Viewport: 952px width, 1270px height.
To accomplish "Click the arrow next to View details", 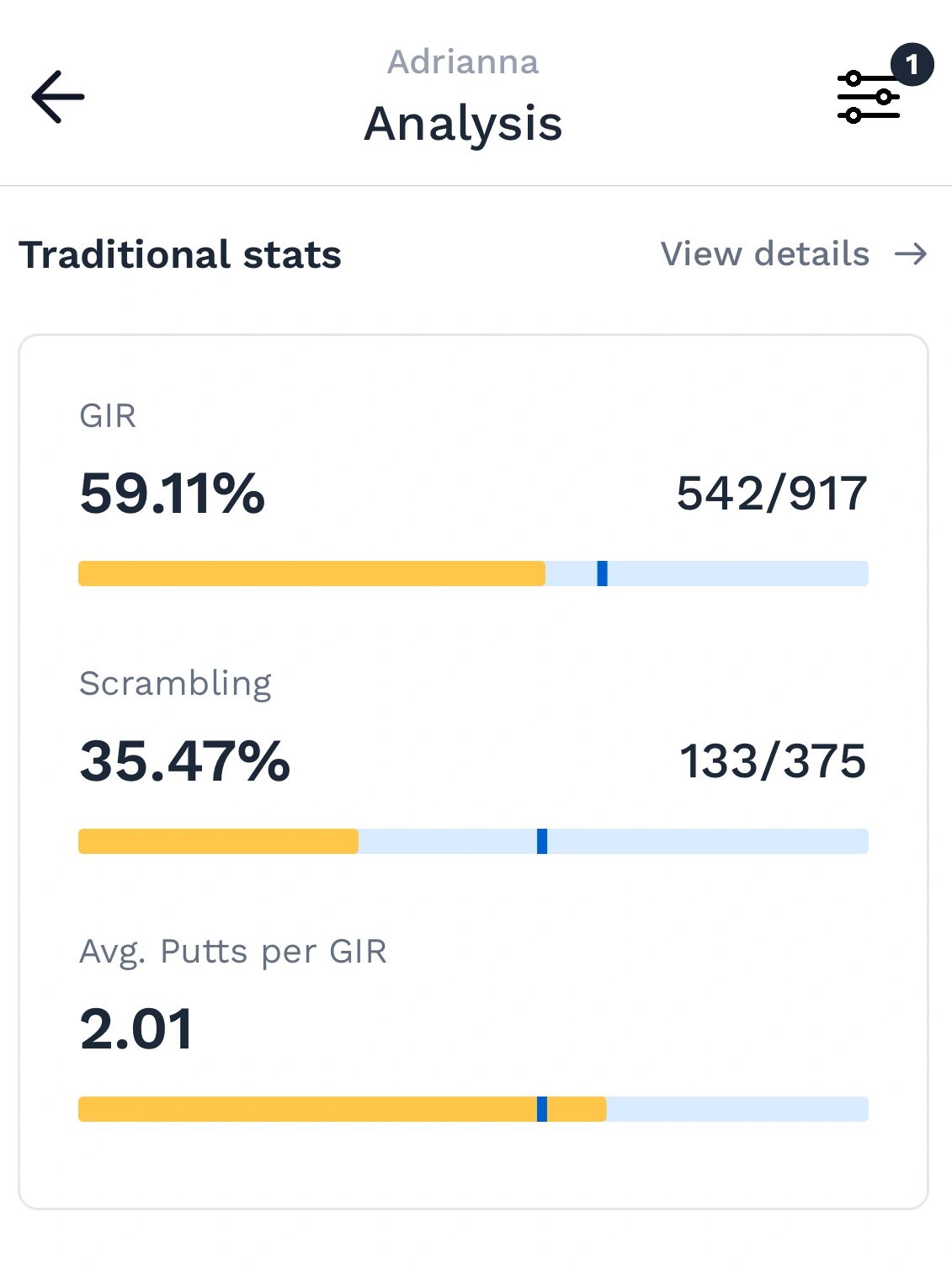I will pyautogui.click(x=911, y=254).
